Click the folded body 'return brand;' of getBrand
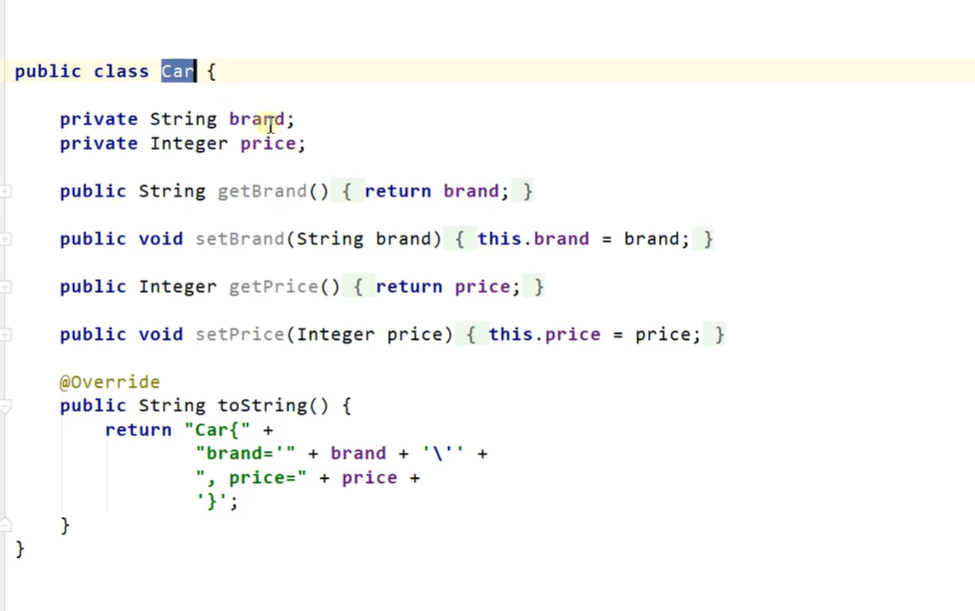 (x=437, y=191)
